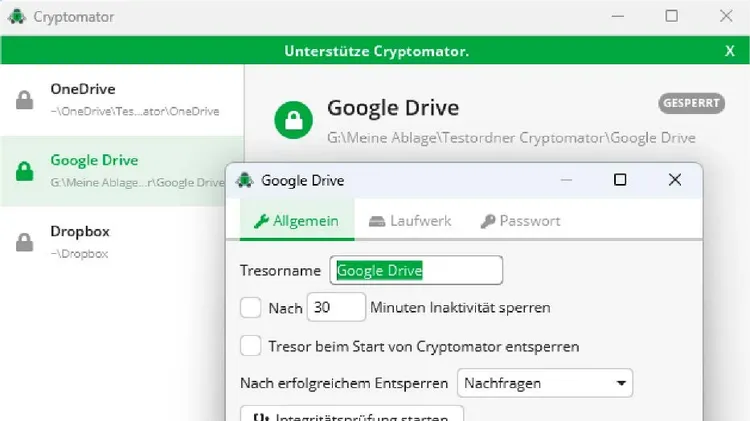This screenshot has width=750, height=421.
Task: Dismiss the green Unterstütze Cryptomator banner
Action: pos(729,51)
